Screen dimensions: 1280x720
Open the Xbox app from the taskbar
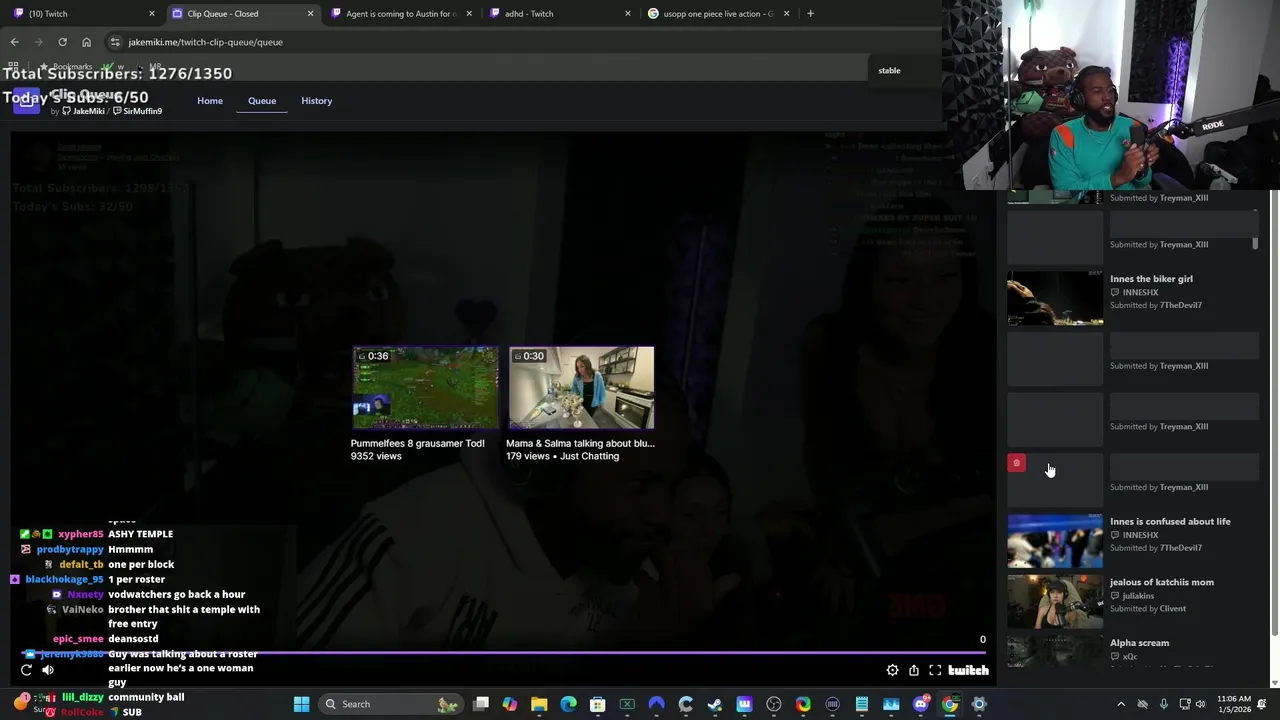(627, 704)
